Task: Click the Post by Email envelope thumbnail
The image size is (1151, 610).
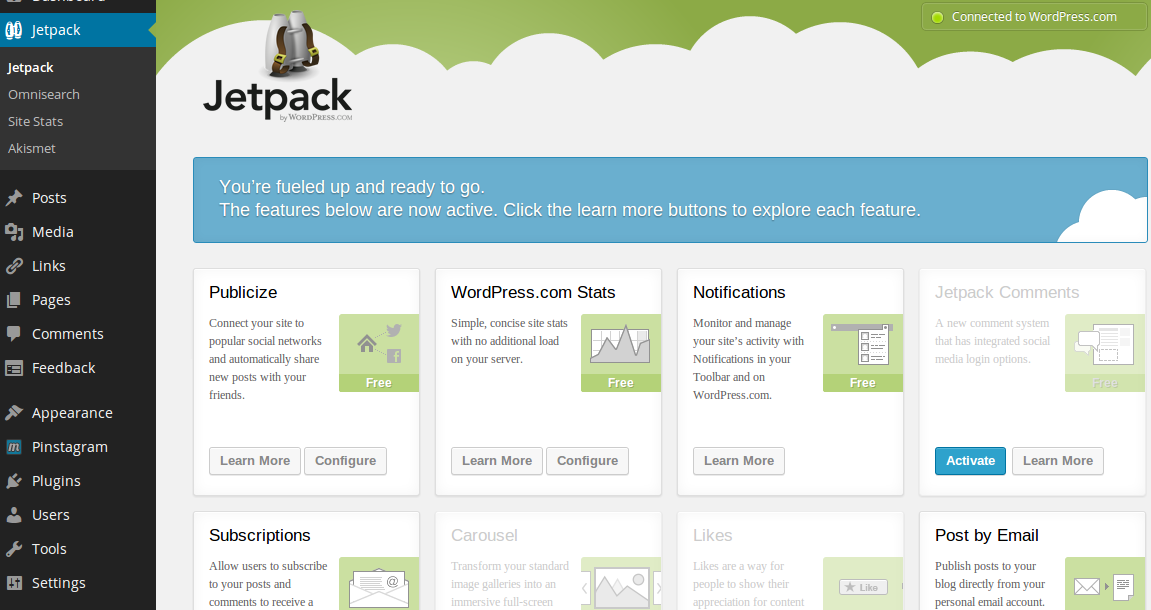Action: pyautogui.click(x=1105, y=584)
